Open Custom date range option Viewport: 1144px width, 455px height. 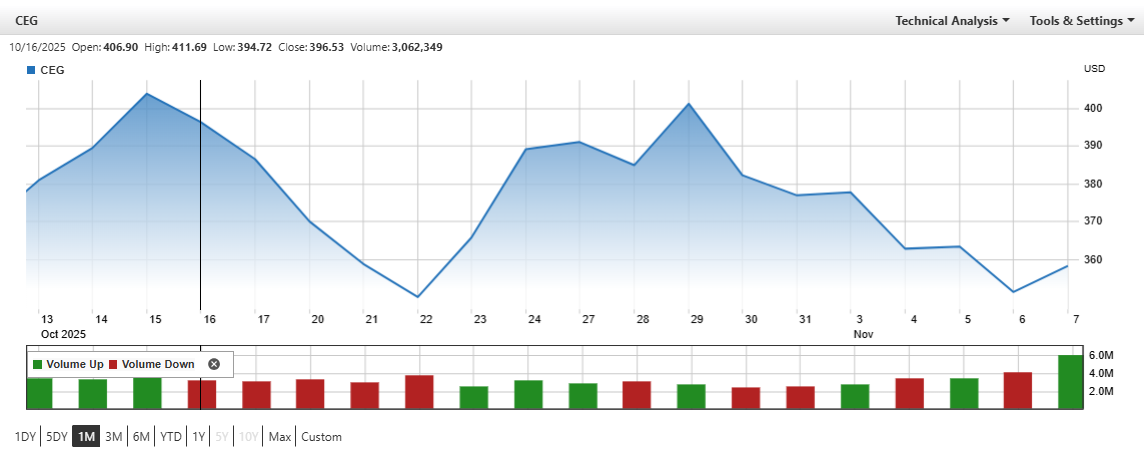point(321,437)
